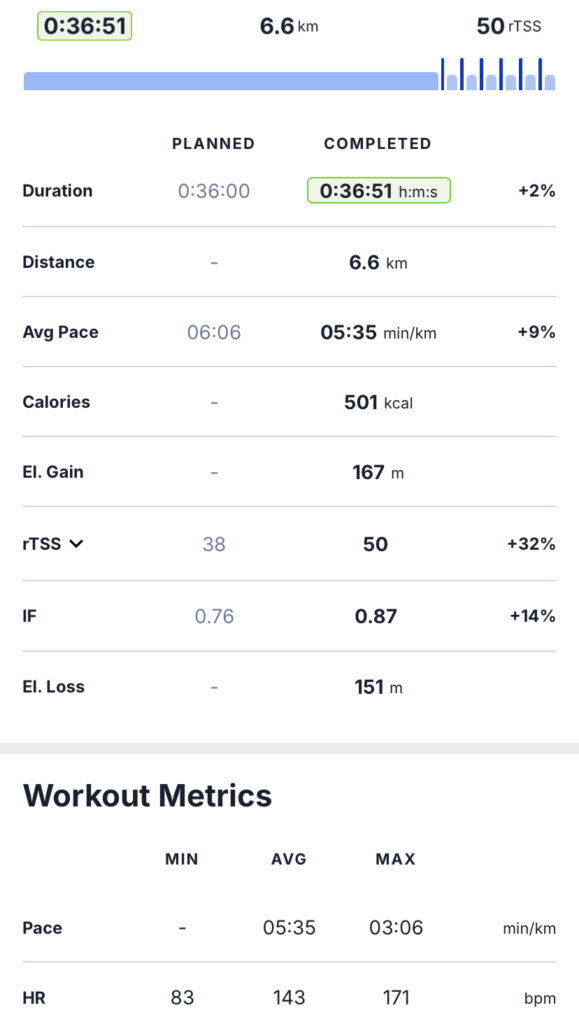Click the 50 rTSS summary at top

[x=509, y=26]
